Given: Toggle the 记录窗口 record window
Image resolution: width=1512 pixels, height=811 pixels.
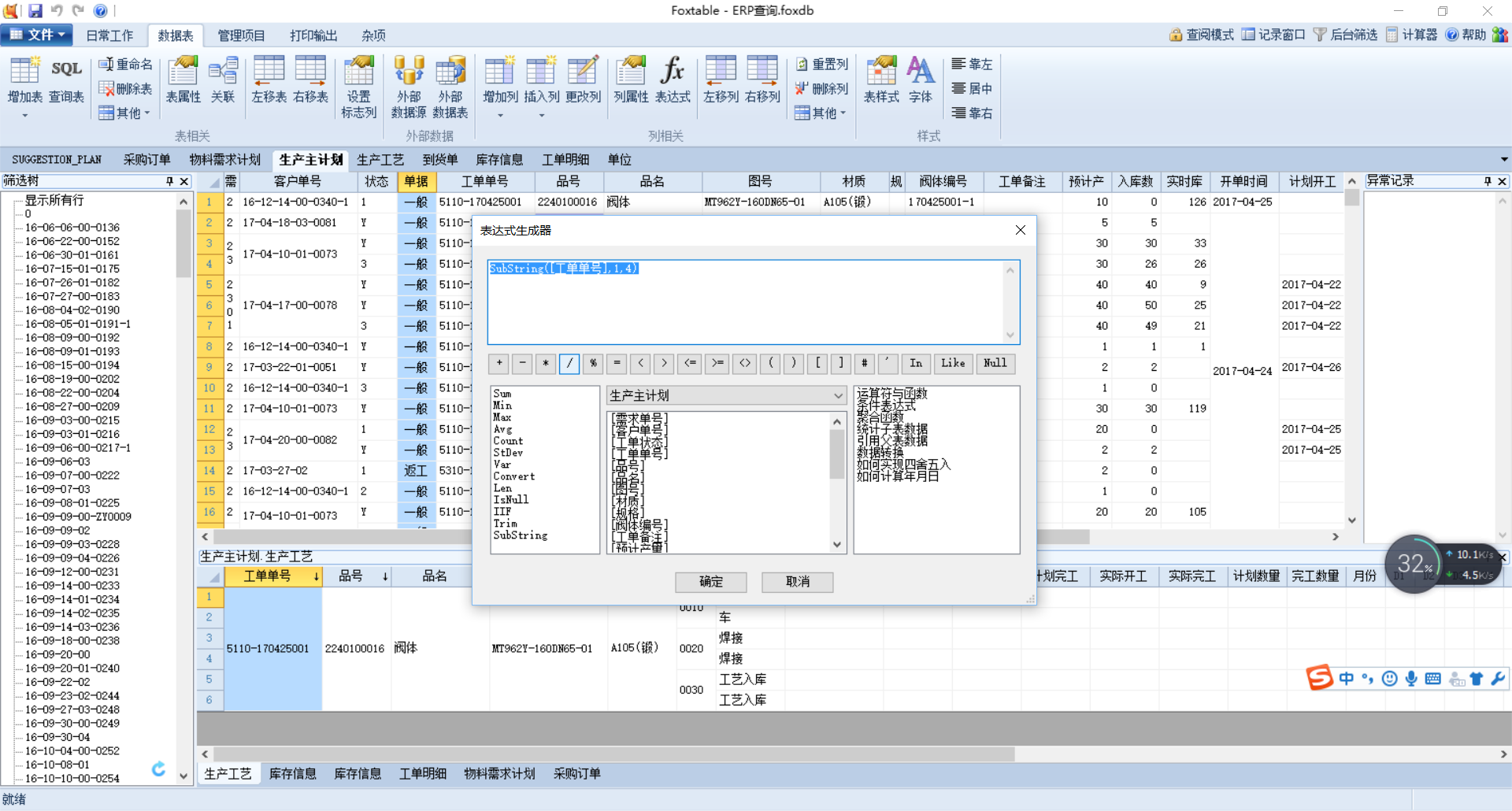Looking at the screenshot, I should [x=1273, y=35].
